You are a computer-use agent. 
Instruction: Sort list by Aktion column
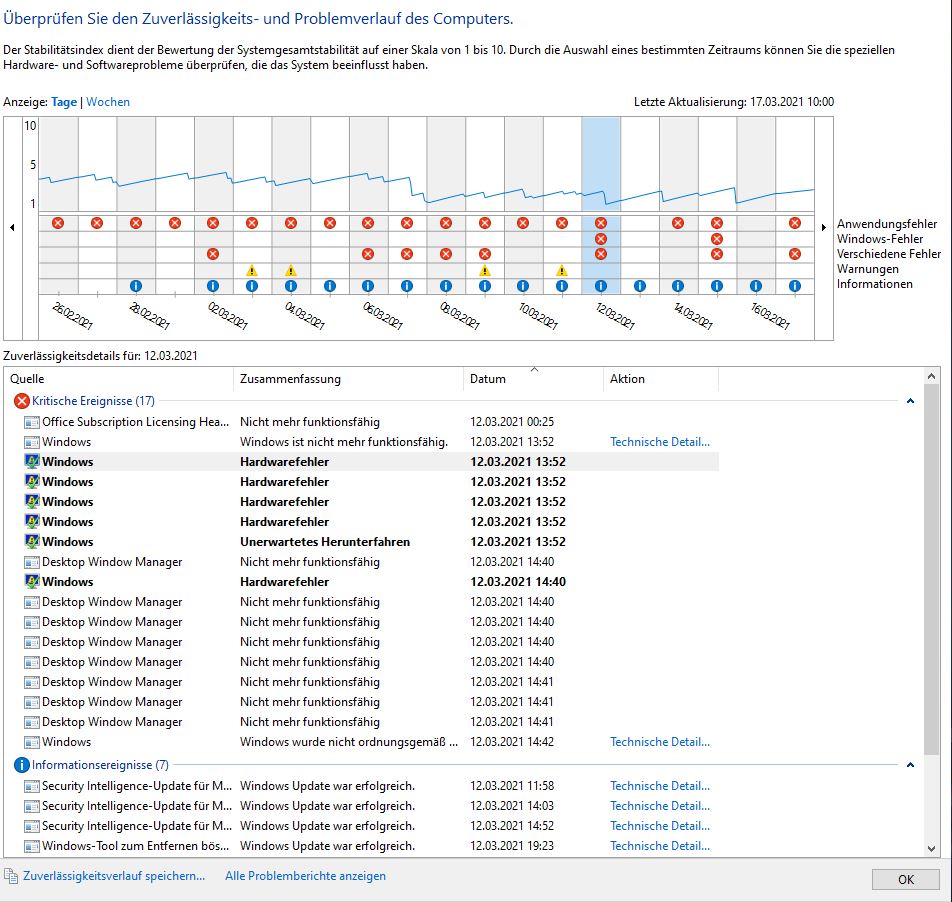(x=661, y=379)
